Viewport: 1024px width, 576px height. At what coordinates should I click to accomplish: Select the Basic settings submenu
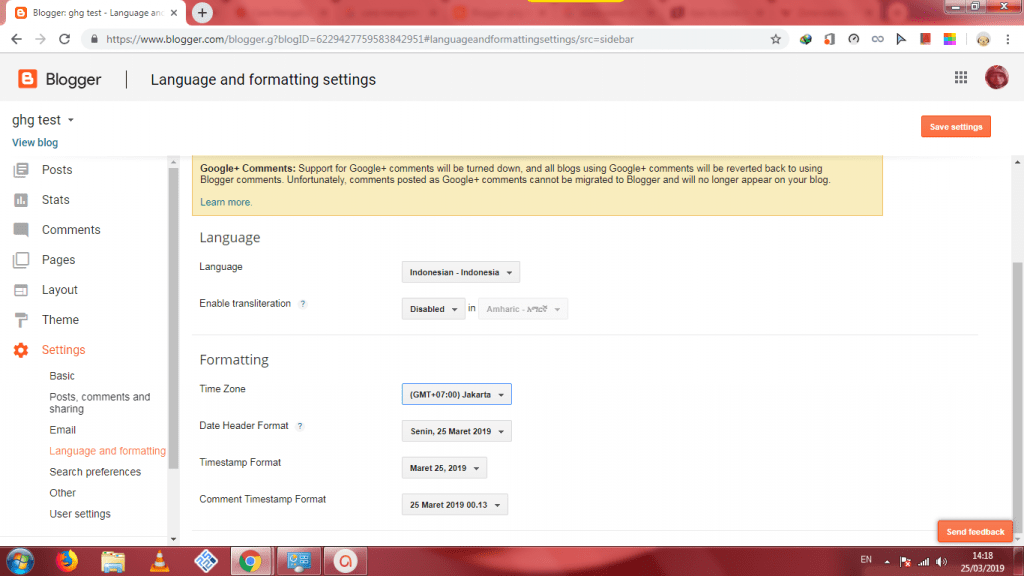(62, 376)
